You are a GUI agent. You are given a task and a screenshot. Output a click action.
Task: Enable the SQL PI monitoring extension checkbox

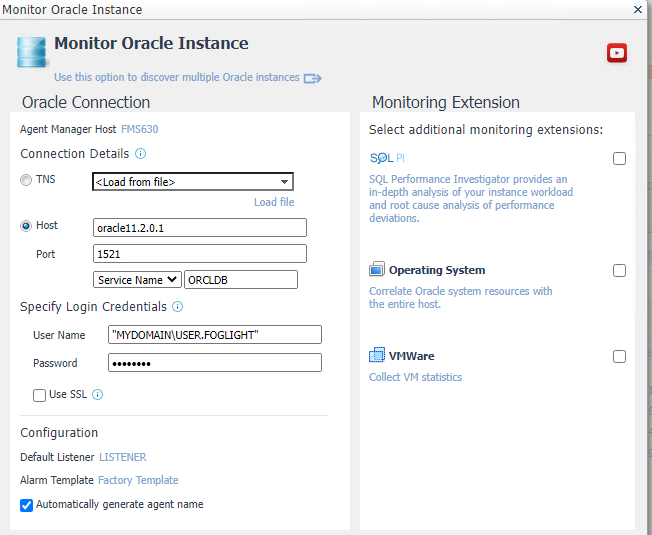(620, 159)
